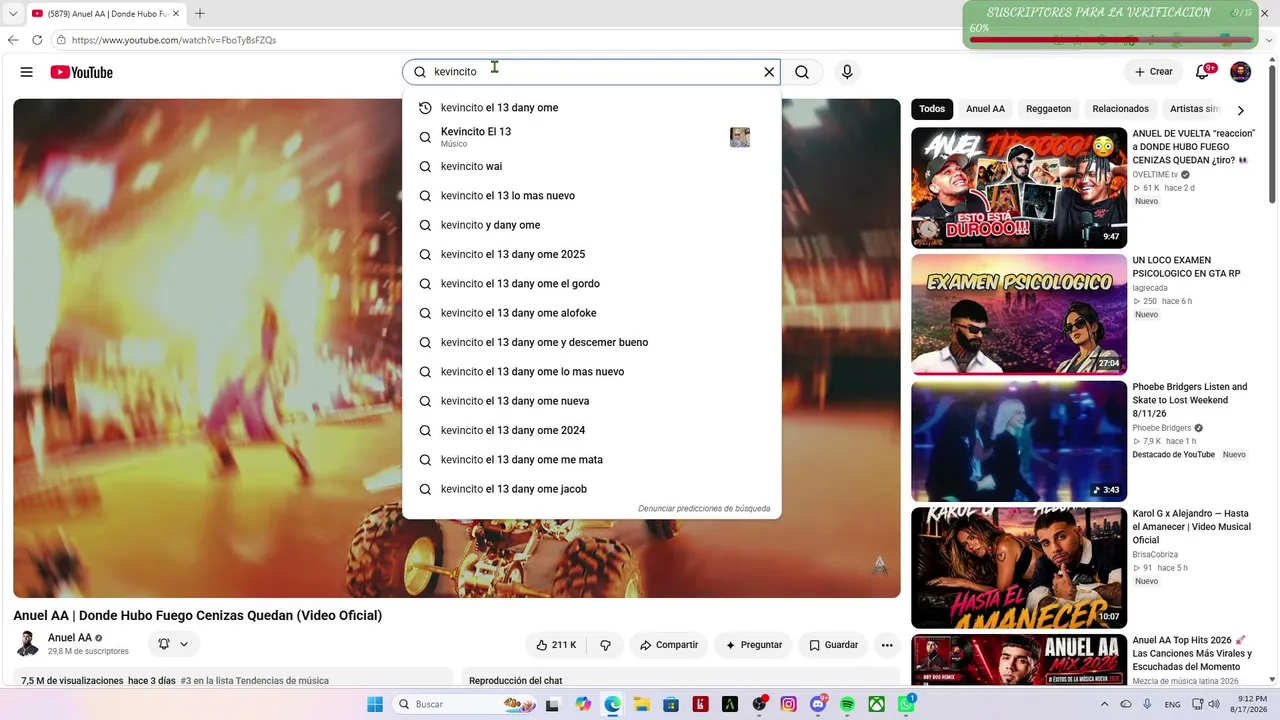1280x720 pixels.
Task: Like the video with 211 K
Action: (x=556, y=645)
